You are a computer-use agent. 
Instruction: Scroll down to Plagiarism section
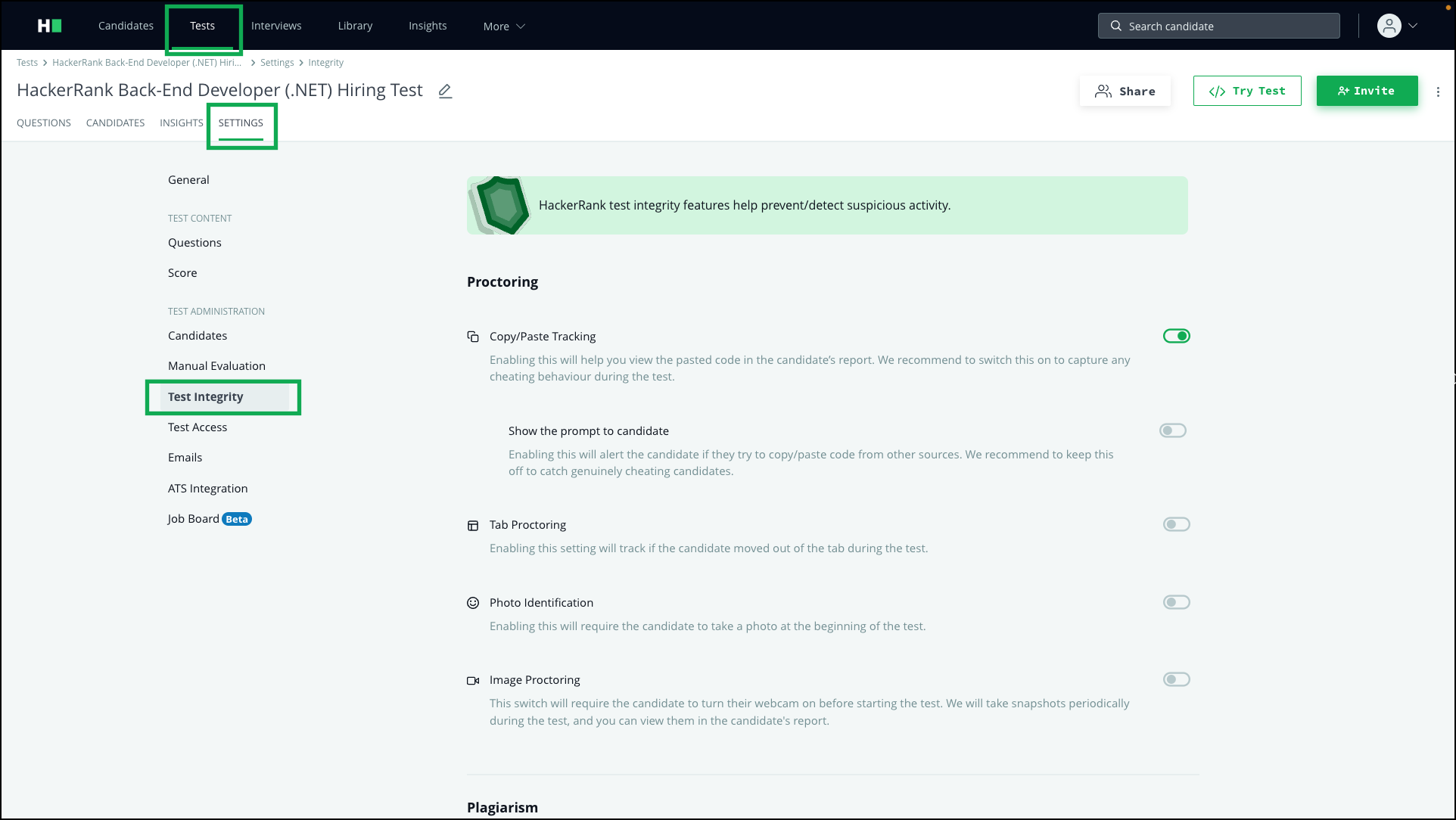502,807
